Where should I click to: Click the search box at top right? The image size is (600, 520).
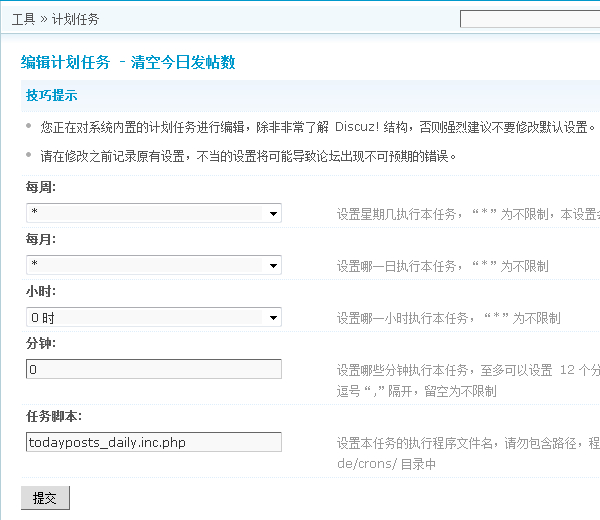tap(529, 19)
